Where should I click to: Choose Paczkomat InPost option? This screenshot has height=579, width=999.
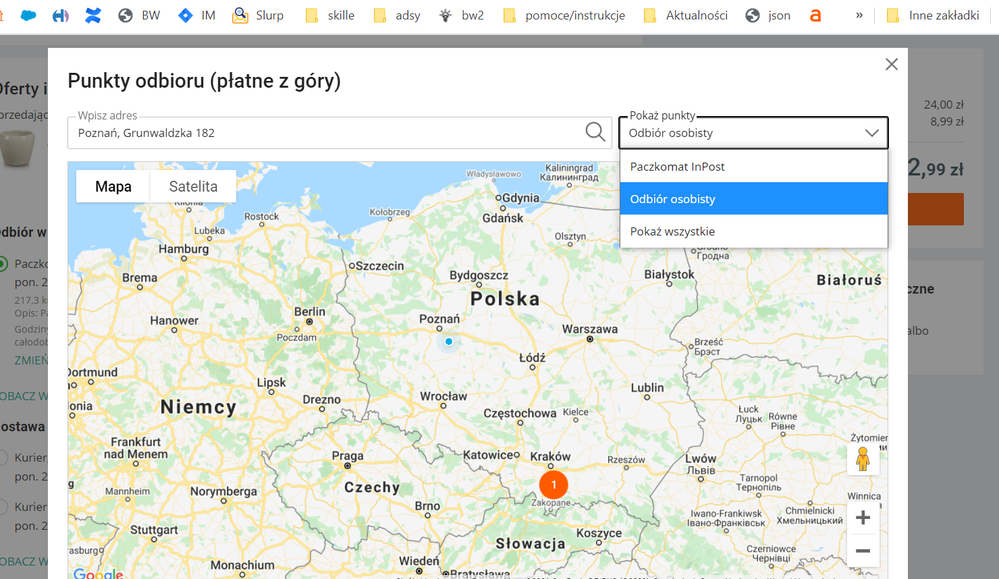[x=754, y=166]
